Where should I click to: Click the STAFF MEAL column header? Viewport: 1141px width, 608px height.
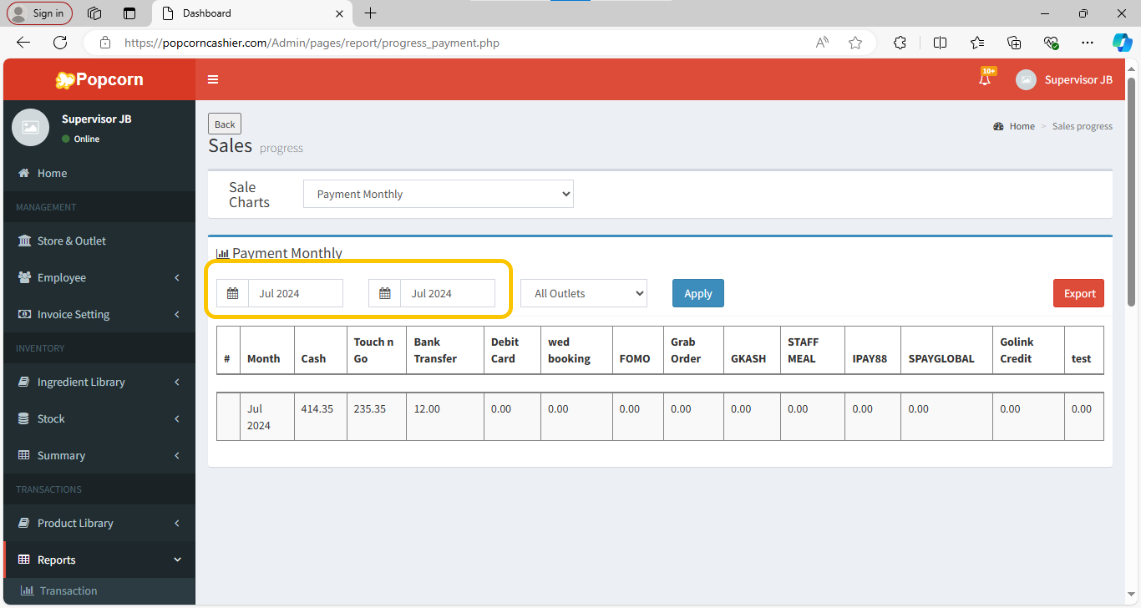(813, 351)
